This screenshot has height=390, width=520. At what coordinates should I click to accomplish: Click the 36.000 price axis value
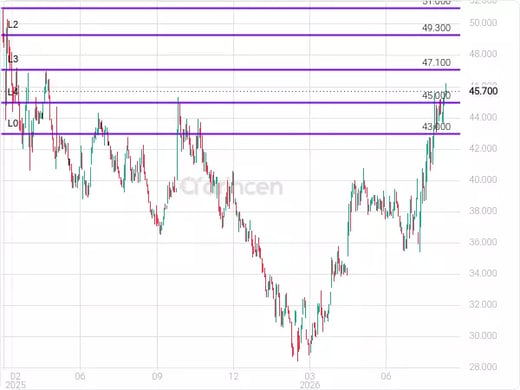(483, 242)
